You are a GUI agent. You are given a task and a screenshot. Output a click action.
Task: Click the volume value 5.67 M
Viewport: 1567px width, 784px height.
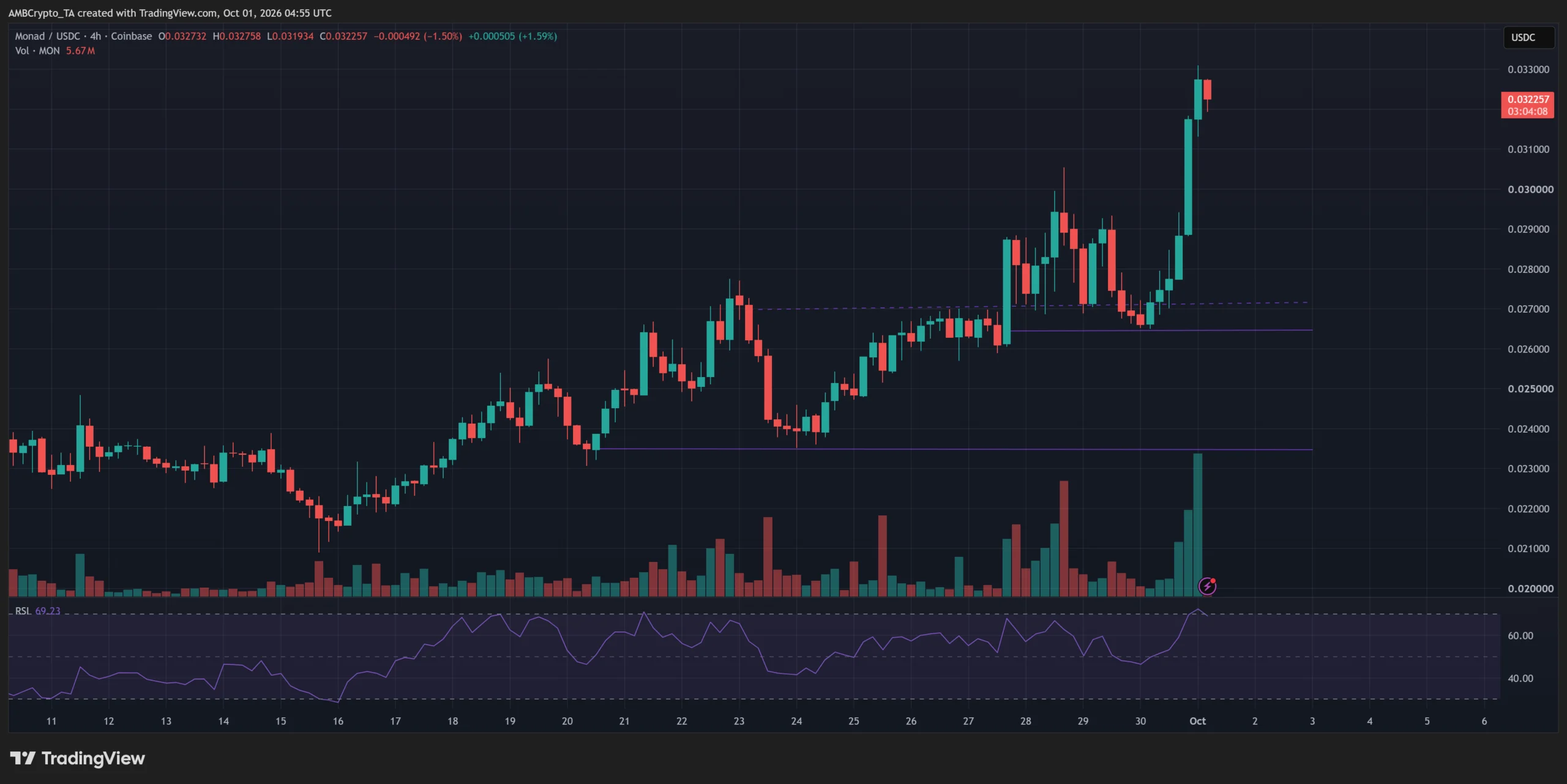(80, 51)
